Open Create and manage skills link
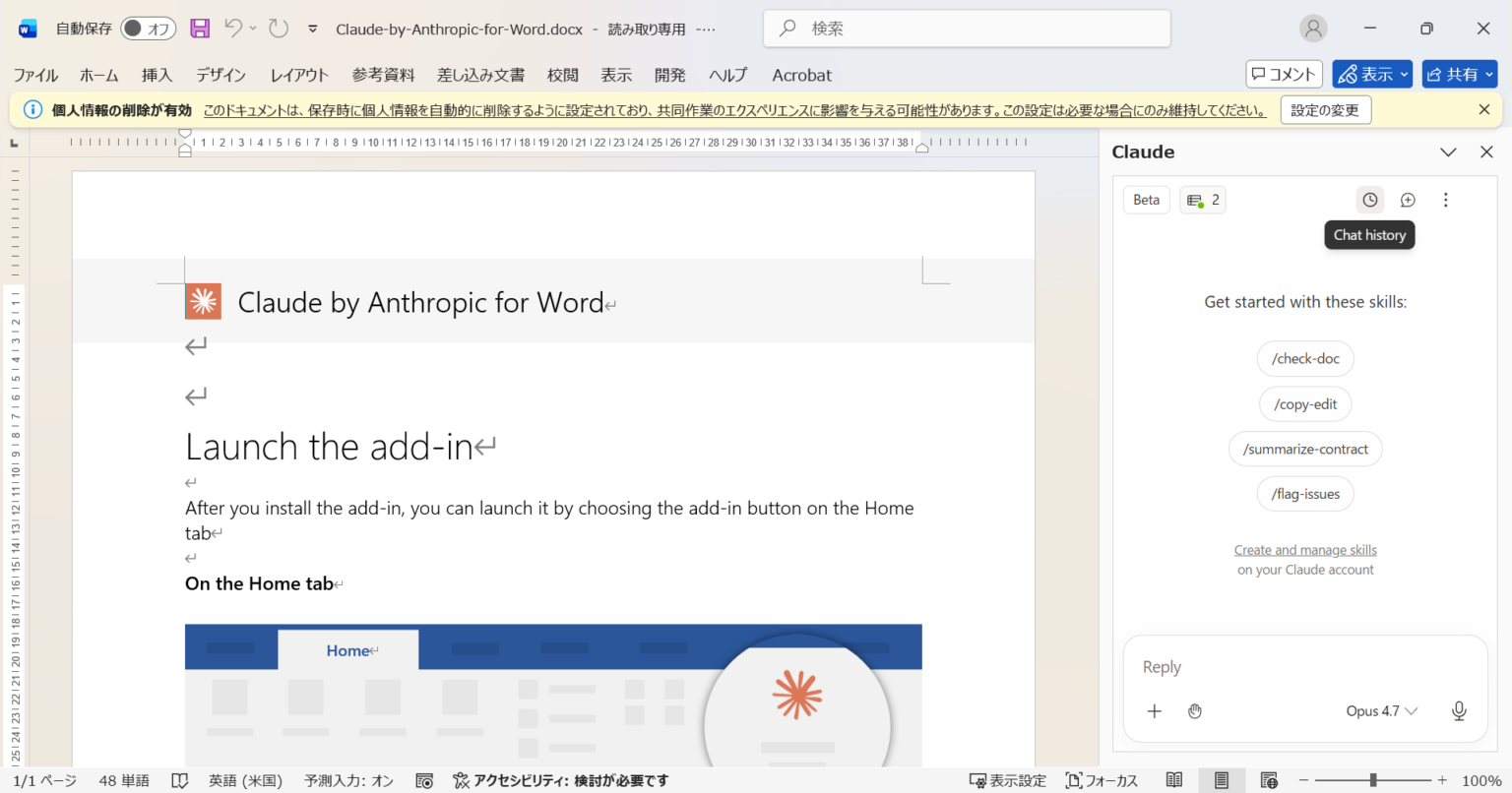The width and height of the screenshot is (1512, 793). click(1305, 550)
